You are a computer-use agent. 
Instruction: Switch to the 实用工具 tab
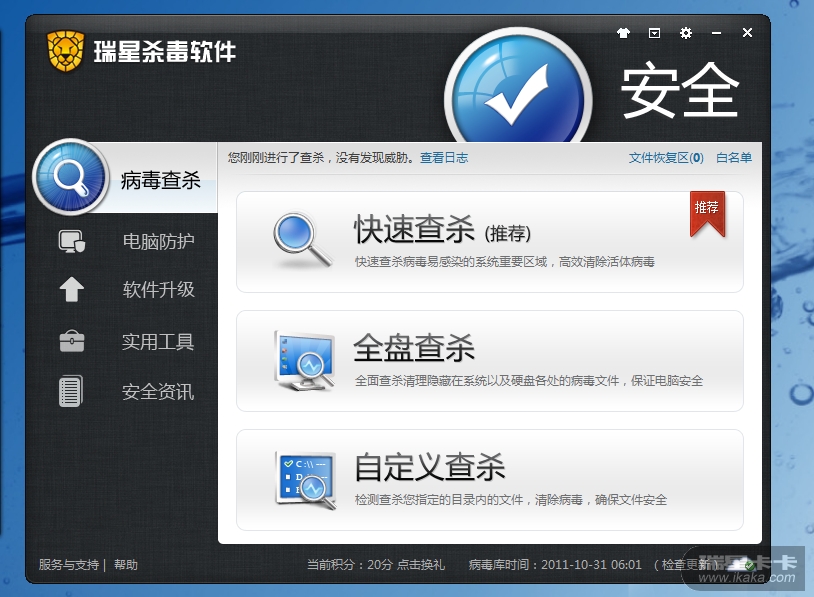click(x=158, y=342)
